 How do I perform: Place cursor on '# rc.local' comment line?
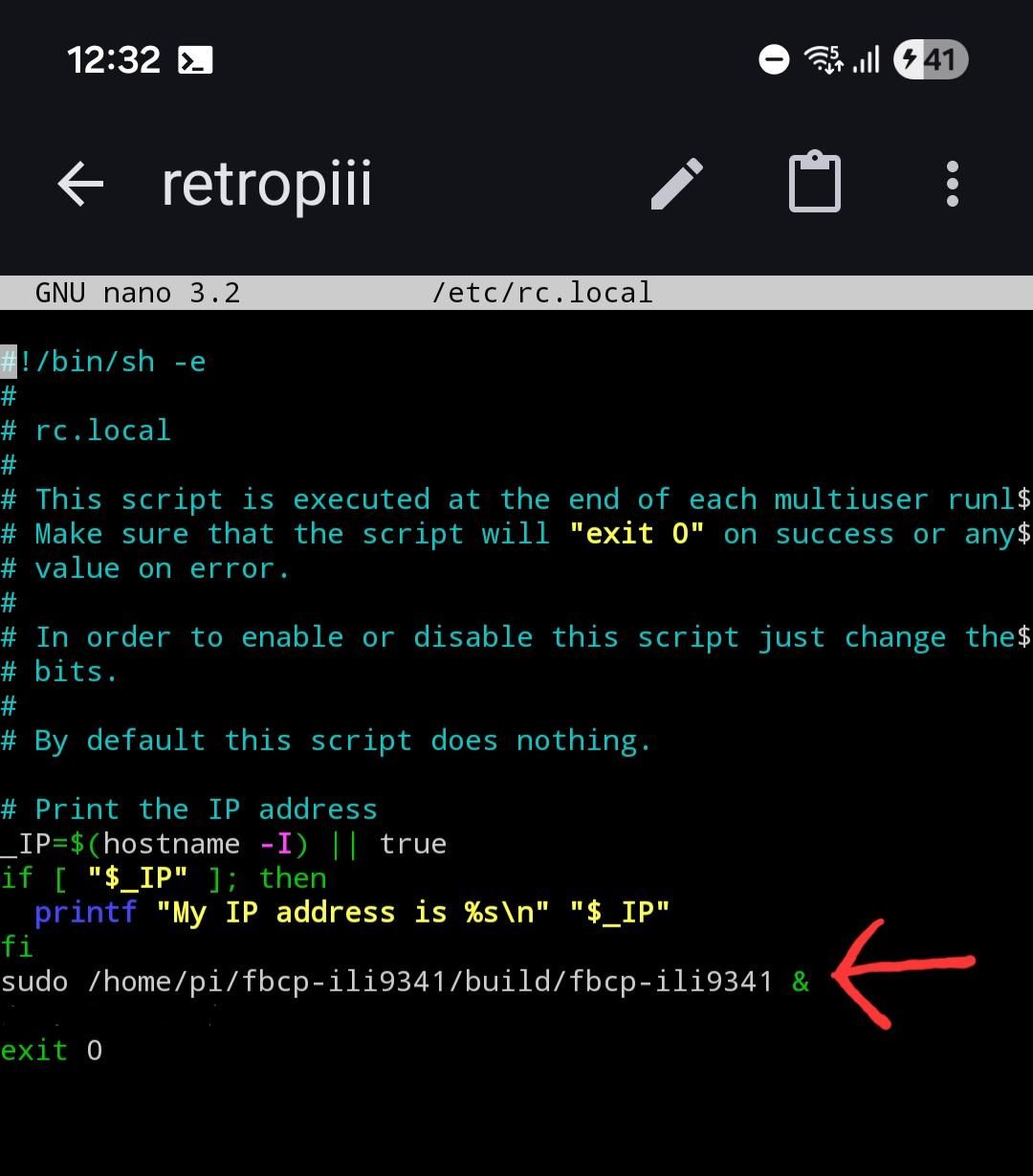86,431
